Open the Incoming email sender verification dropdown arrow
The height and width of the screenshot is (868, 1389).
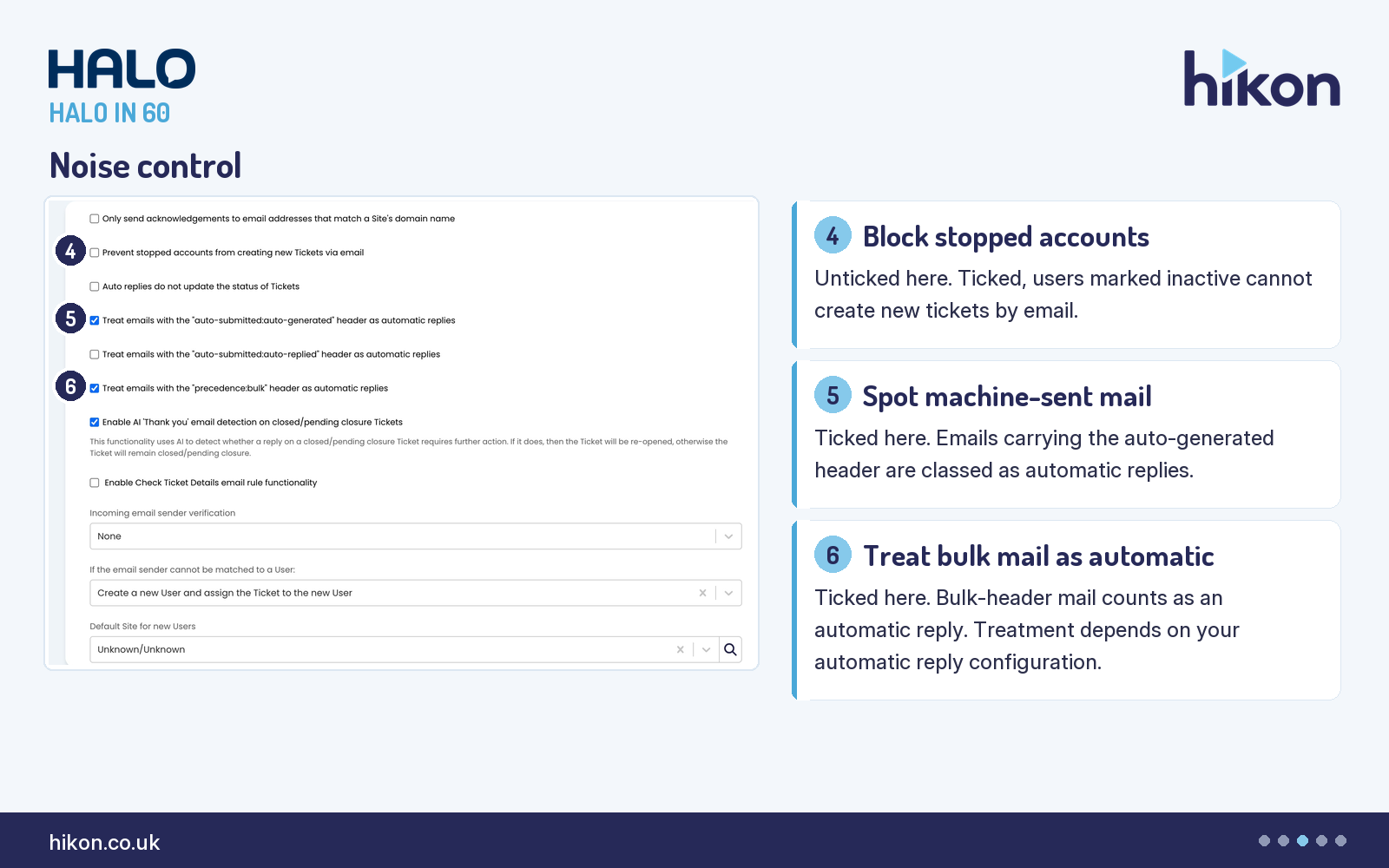pyautogui.click(x=728, y=536)
